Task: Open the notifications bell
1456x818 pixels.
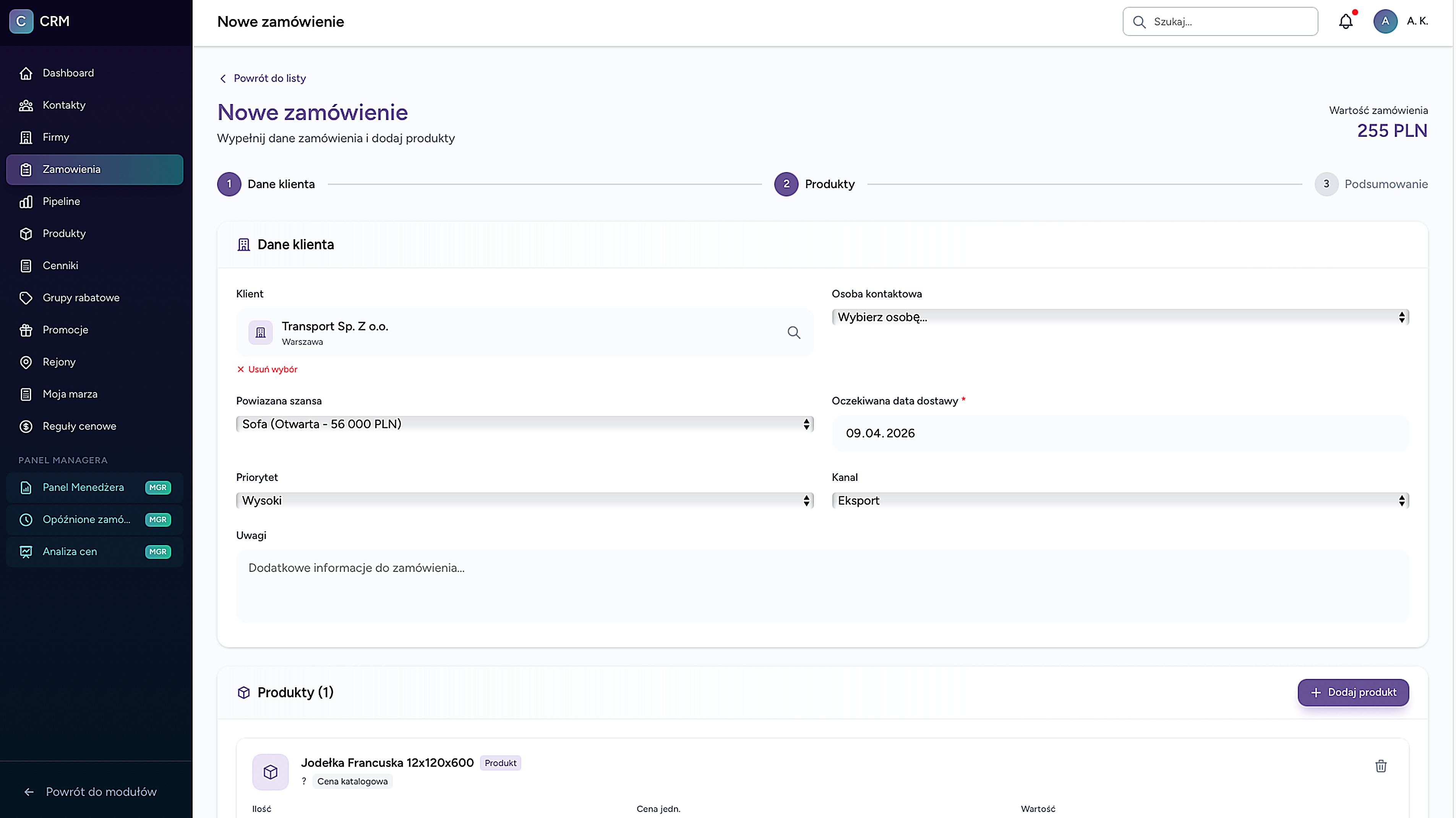Action: [x=1346, y=21]
